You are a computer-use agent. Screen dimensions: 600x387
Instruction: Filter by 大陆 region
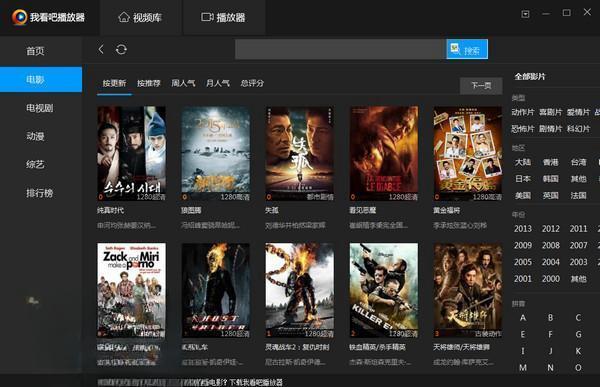[x=523, y=162]
